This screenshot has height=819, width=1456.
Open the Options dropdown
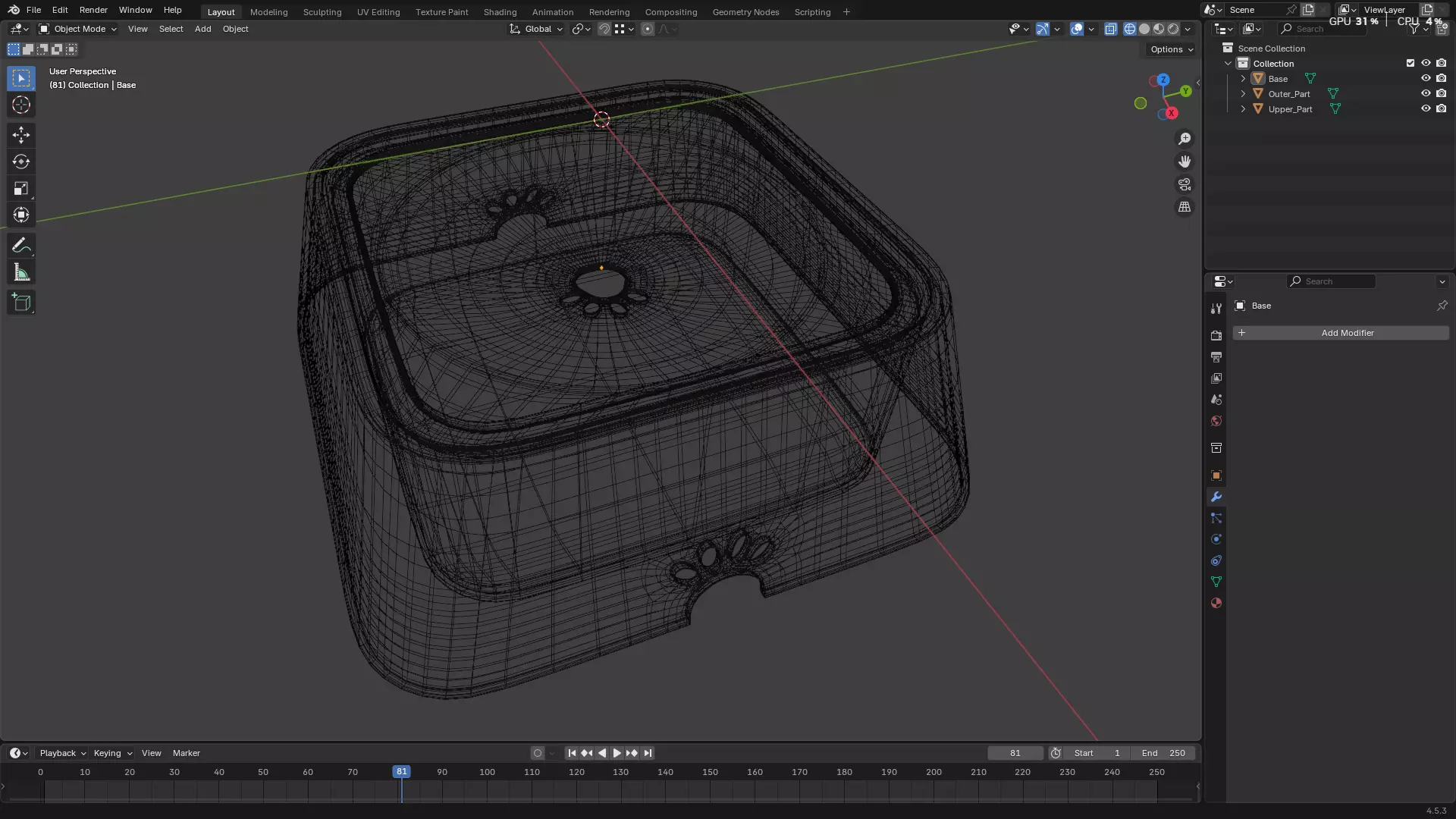click(1172, 49)
